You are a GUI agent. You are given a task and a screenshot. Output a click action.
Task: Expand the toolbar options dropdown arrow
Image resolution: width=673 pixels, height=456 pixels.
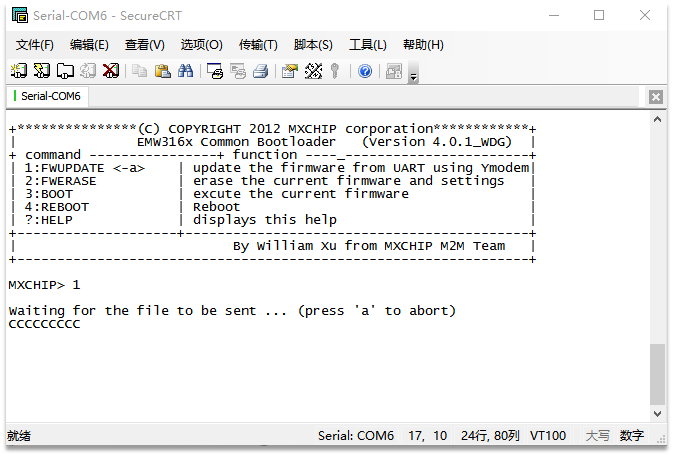[x=413, y=76]
